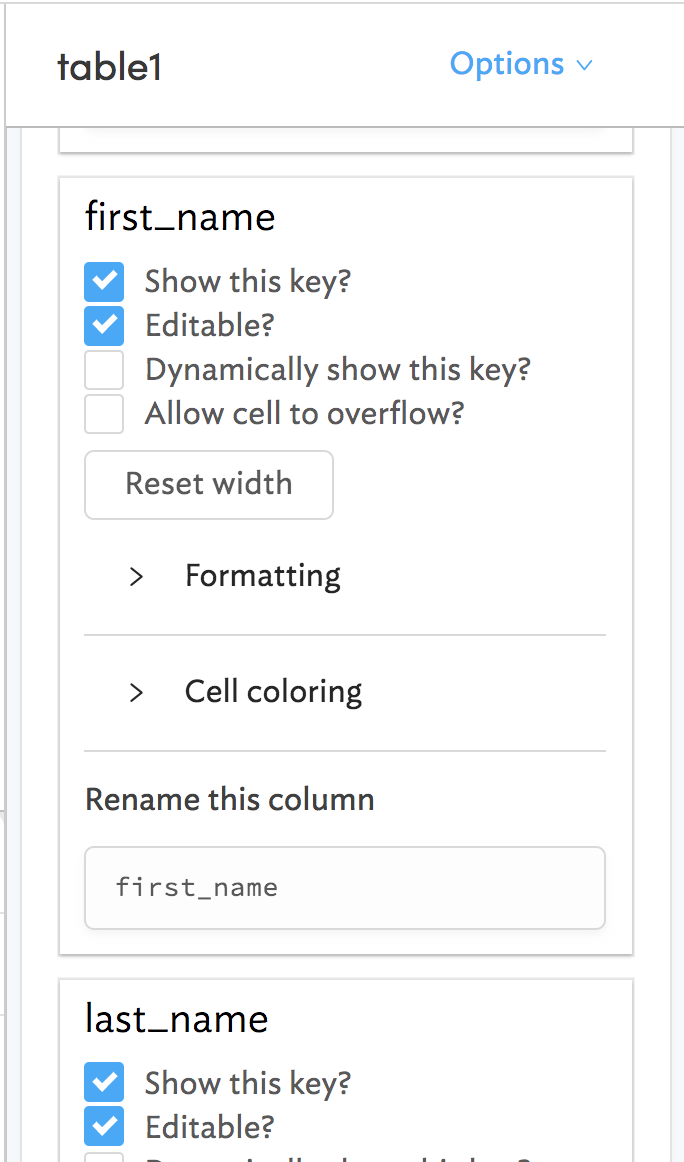Viewport: 684px width, 1162px height.
Task: Turn off Editable for the last_name column
Action: click(104, 1126)
